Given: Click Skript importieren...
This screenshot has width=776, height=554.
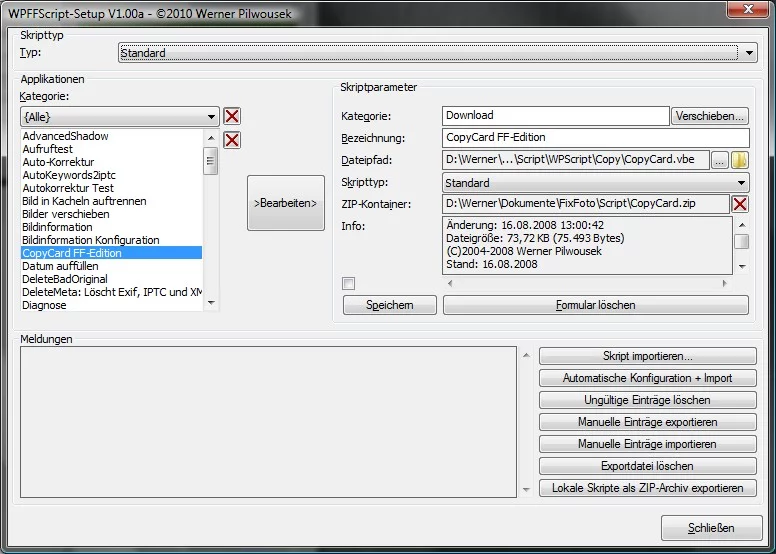Looking at the screenshot, I should click(x=648, y=356).
